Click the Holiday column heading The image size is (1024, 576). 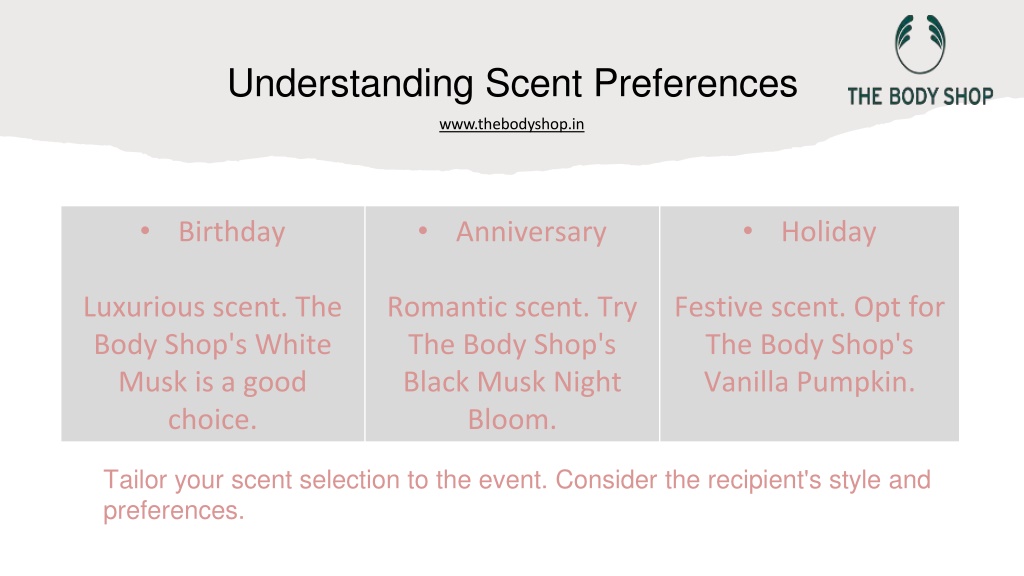click(829, 232)
